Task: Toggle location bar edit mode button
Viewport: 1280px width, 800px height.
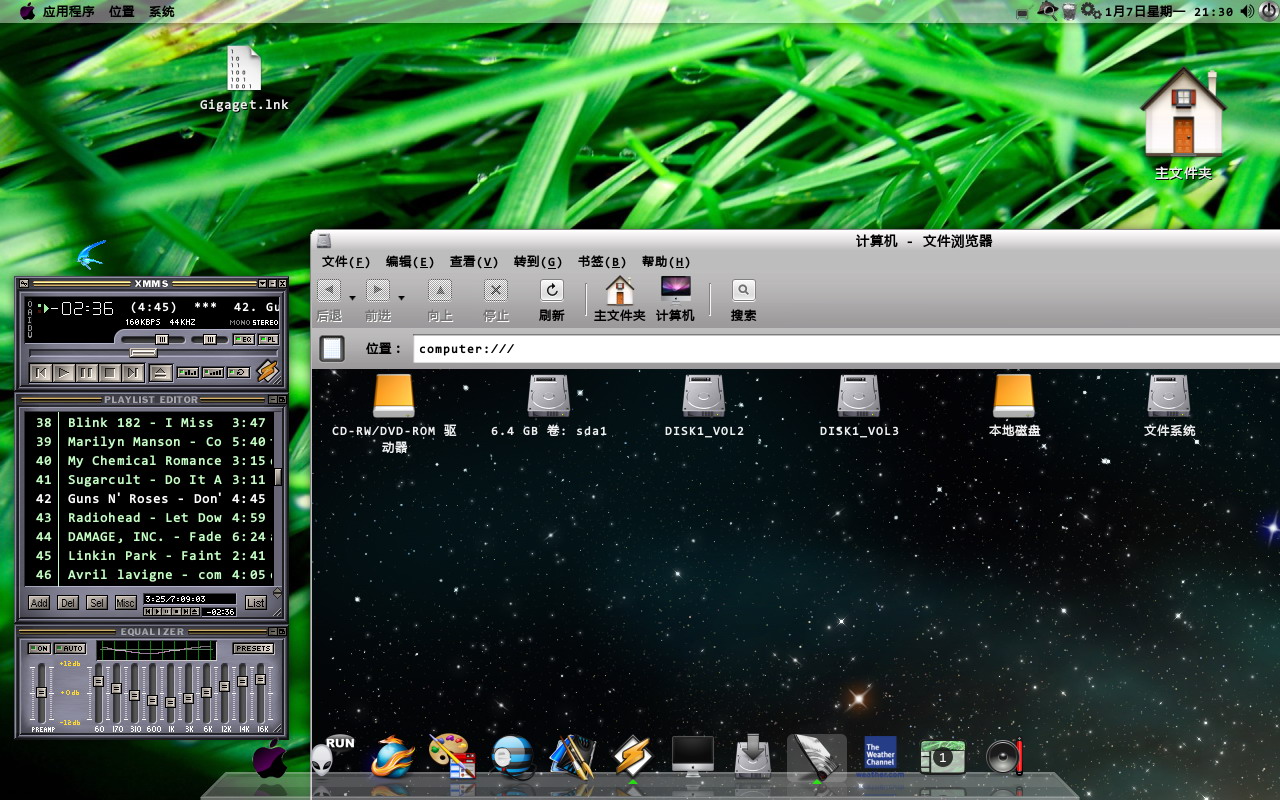Action: [x=332, y=348]
